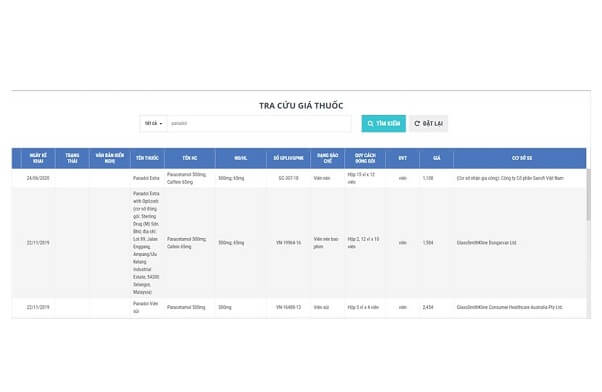Click the Cơ sở SX column header
The width and height of the screenshot is (602, 392).
pyautogui.click(x=522, y=158)
